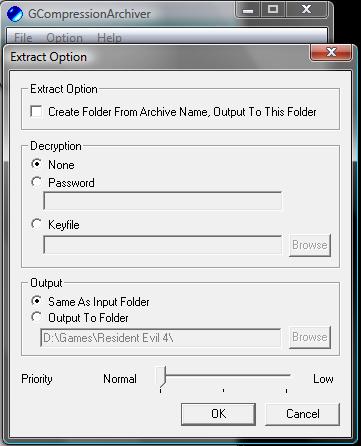This screenshot has width=361, height=446.
Task: Enable Create Folder From Archive Name checkbox
Action: (36, 112)
